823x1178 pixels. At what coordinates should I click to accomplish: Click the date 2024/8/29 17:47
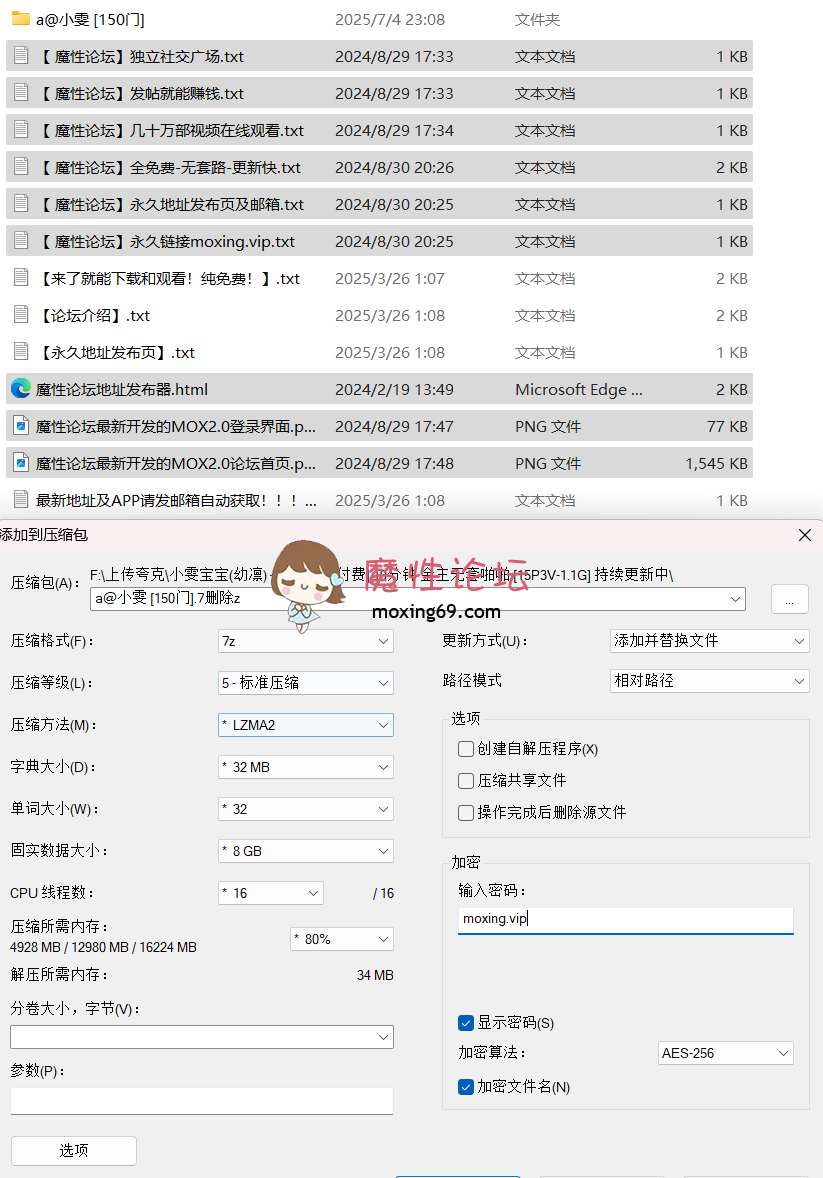[x=395, y=427]
